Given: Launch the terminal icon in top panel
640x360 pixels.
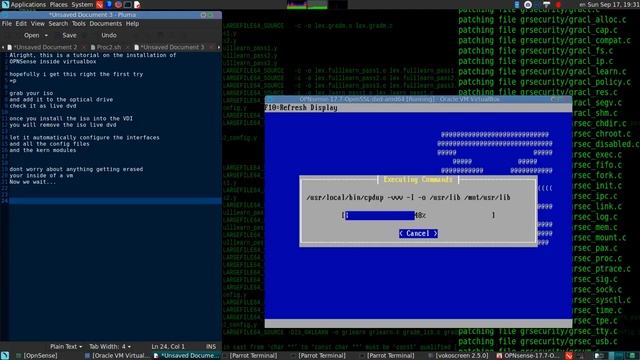Looking at the screenshot, I should [x=128, y=5].
